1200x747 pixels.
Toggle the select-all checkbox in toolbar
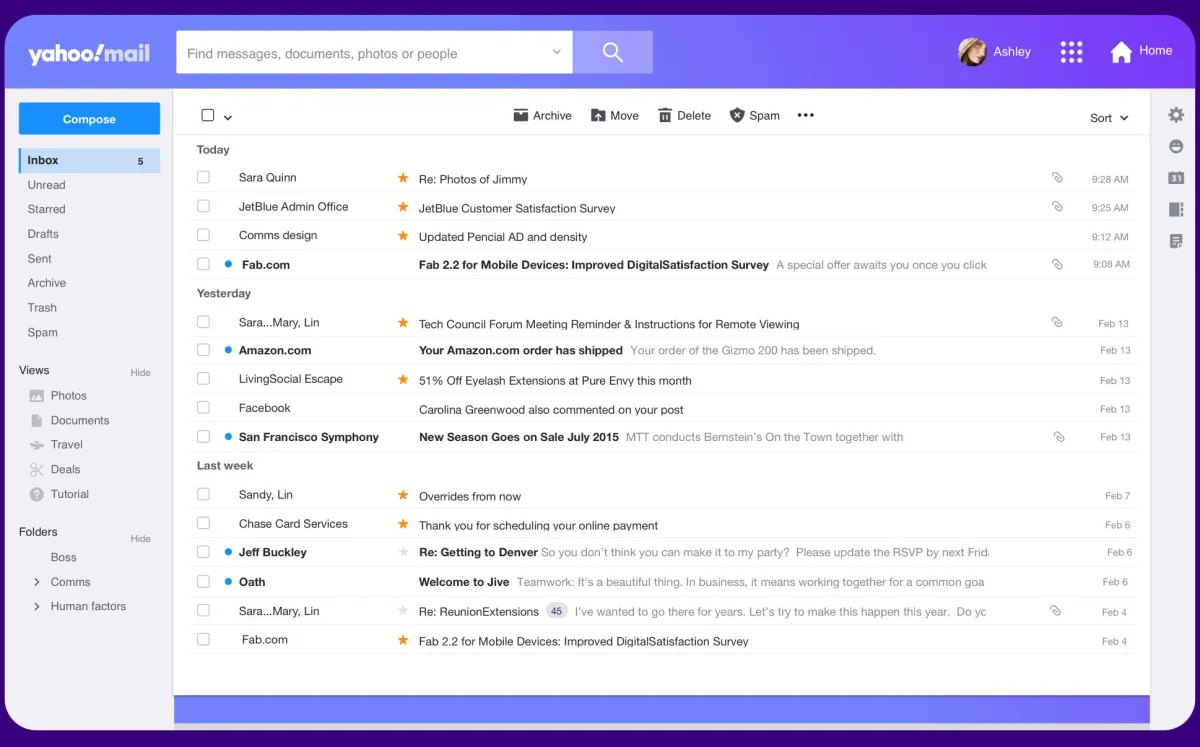point(208,115)
